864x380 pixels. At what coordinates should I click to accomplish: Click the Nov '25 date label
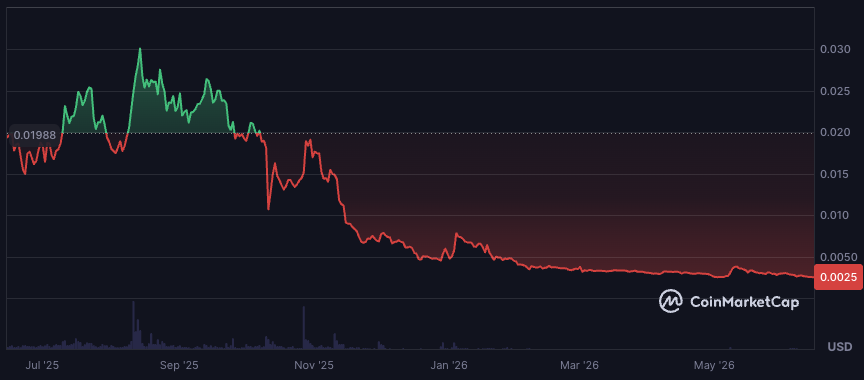(314, 365)
